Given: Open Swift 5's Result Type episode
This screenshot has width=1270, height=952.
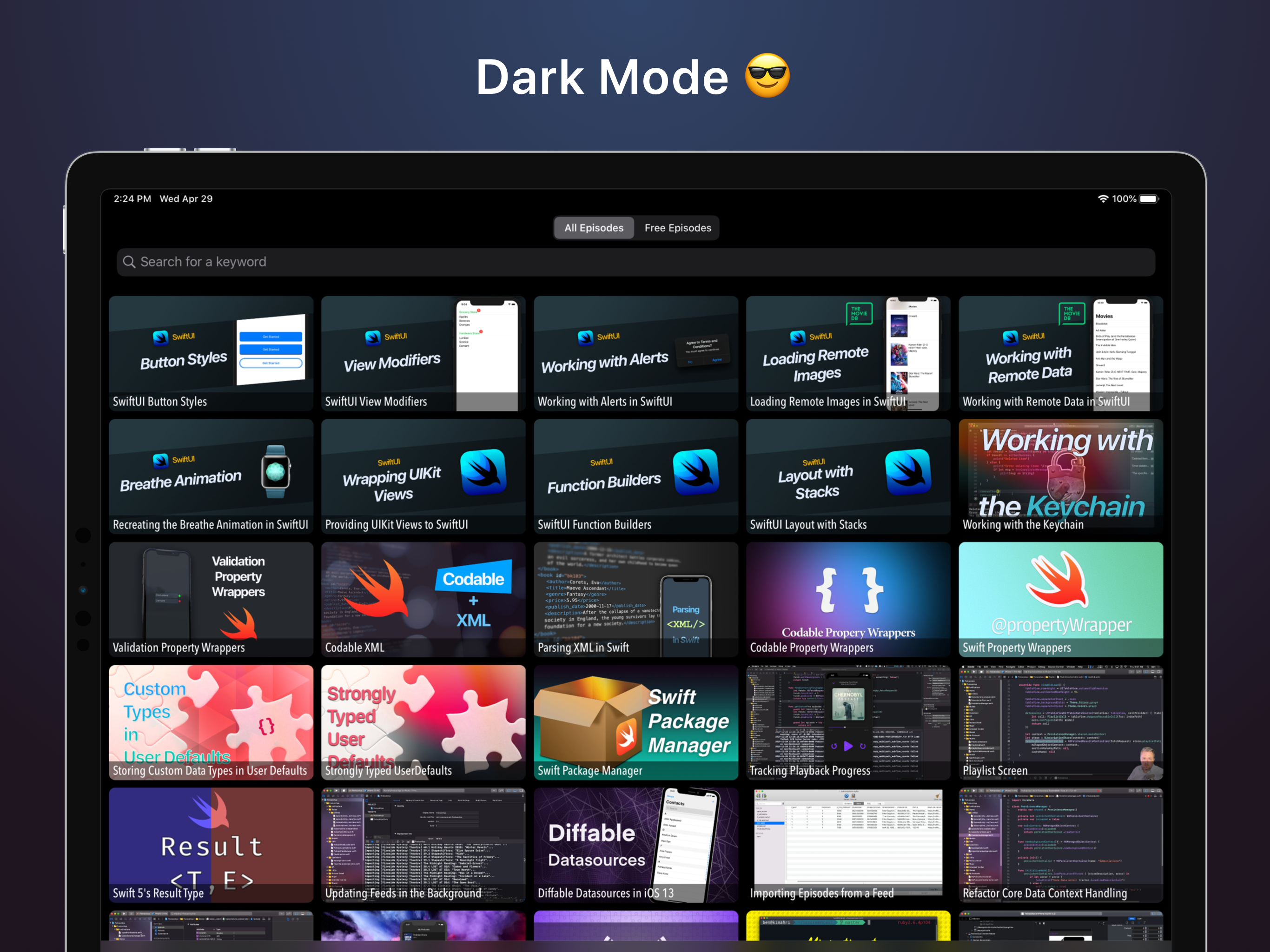Looking at the screenshot, I should click(x=211, y=845).
